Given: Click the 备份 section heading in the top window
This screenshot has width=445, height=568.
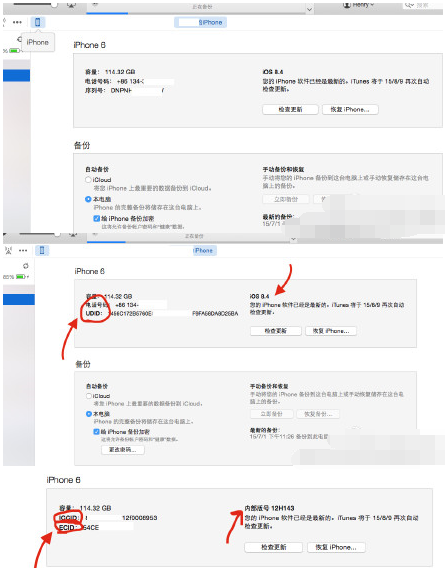Looking at the screenshot, I should coord(82,146).
